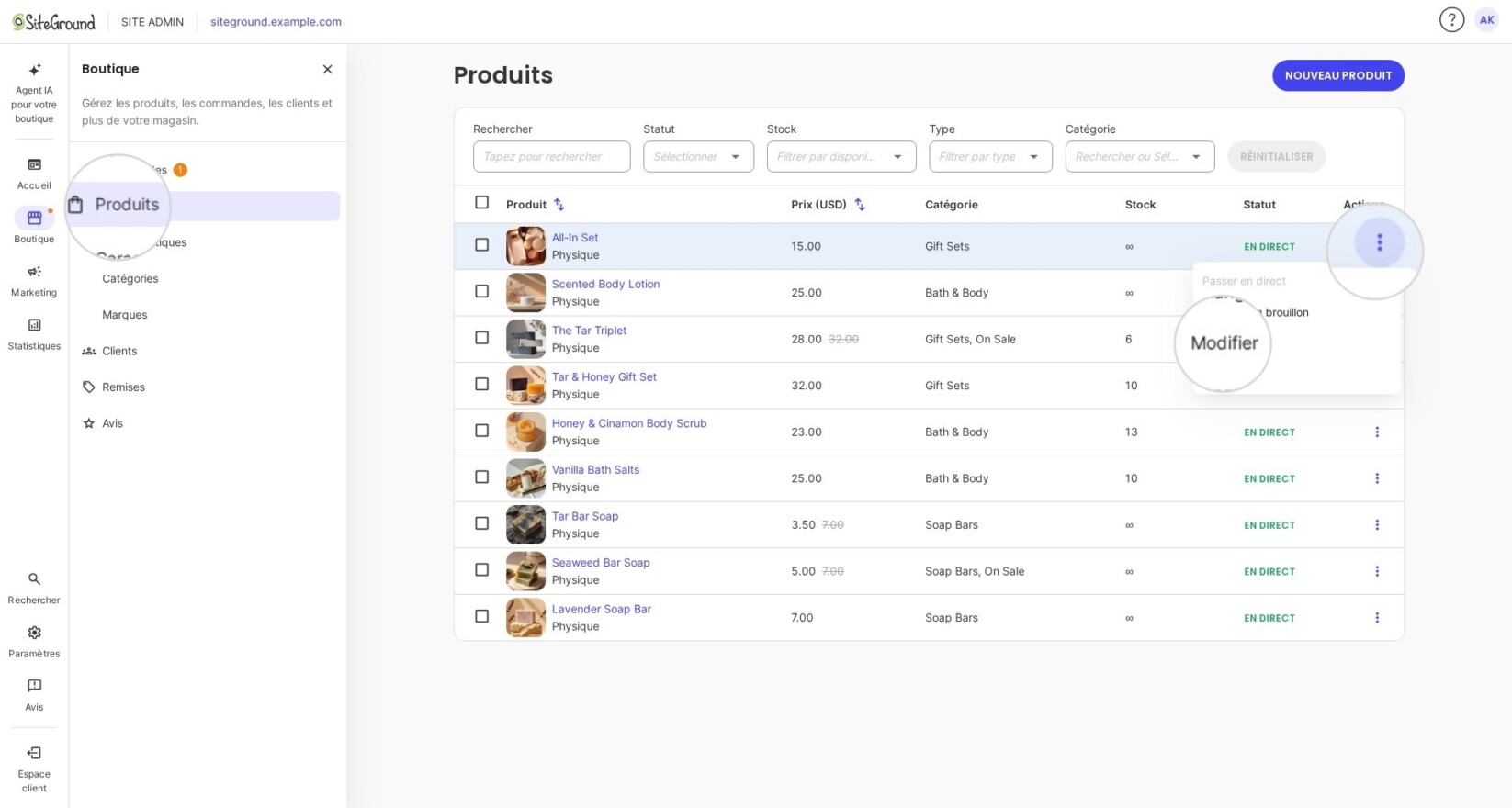The height and width of the screenshot is (808, 1512).
Task: Select Modifier in the actions menu
Action: (x=1224, y=343)
